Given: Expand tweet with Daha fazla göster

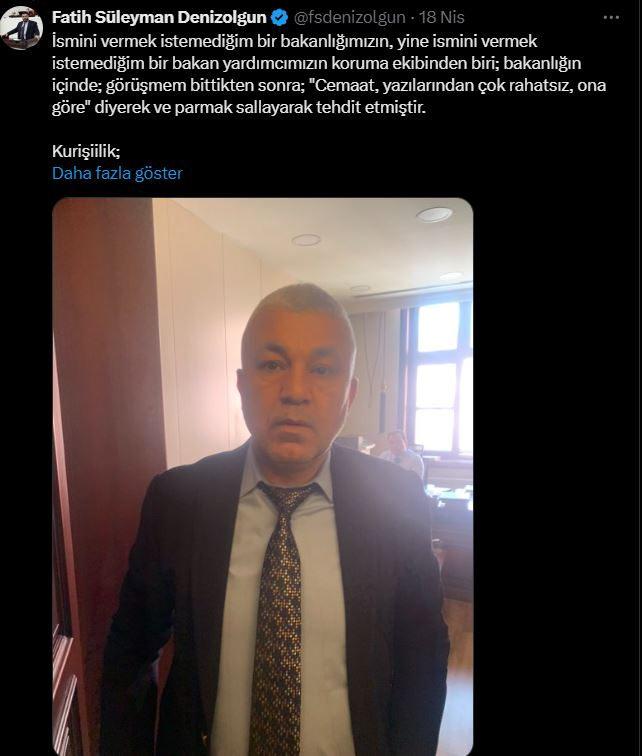Looking at the screenshot, I should pos(117,173).
